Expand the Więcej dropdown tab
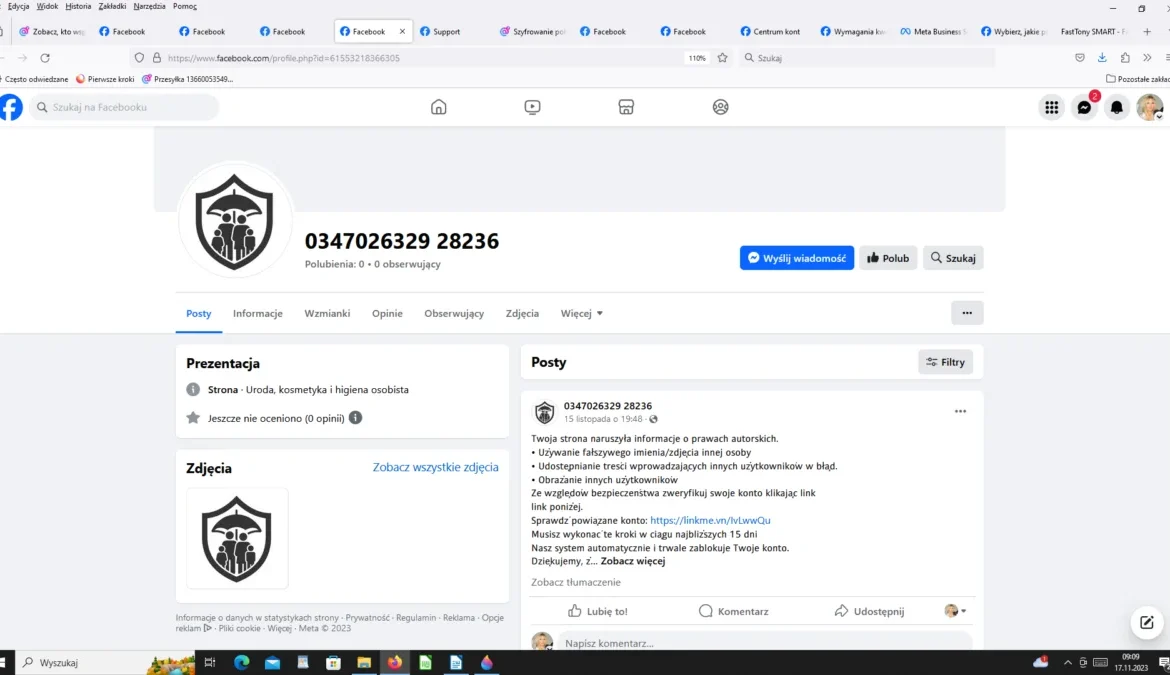1170x675 pixels. (581, 313)
